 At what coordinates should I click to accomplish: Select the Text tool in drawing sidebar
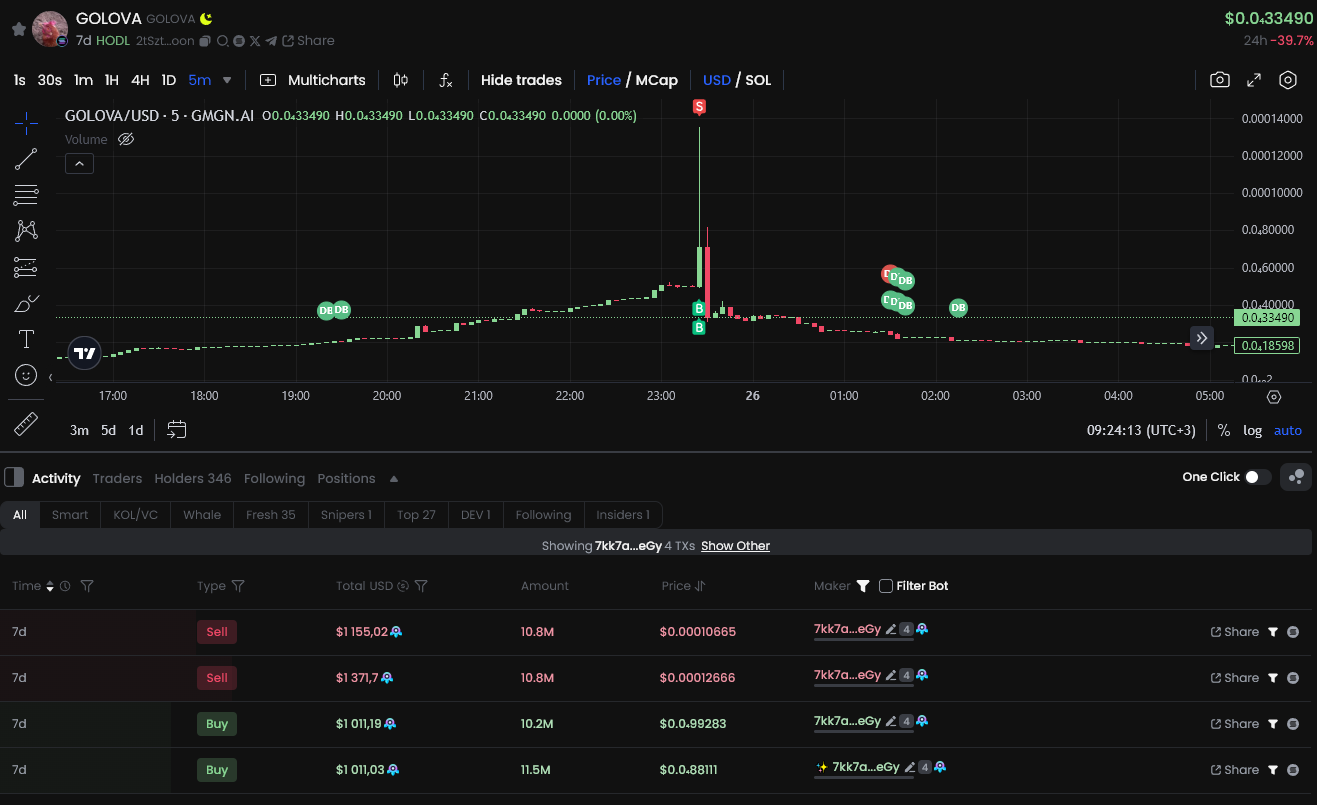pos(26,339)
